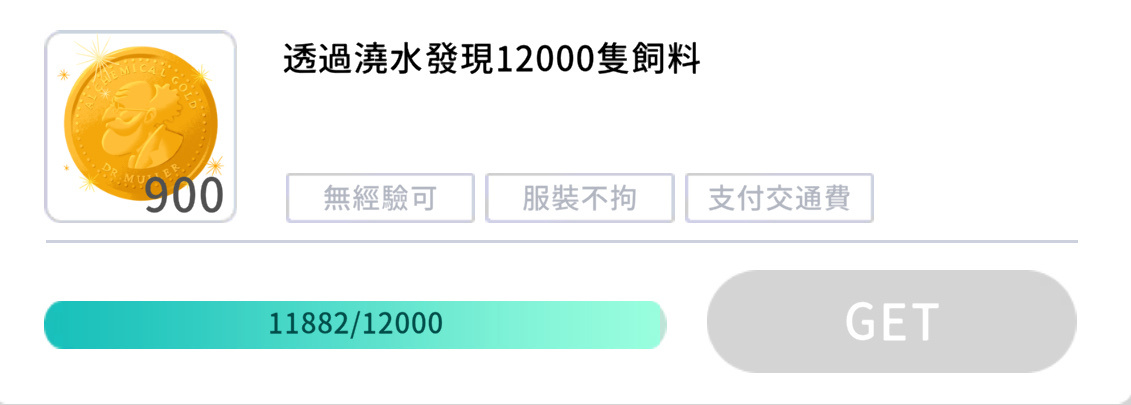Select the 支付交通費 tag
The width and height of the screenshot is (1131, 405).
pos(779,198)
